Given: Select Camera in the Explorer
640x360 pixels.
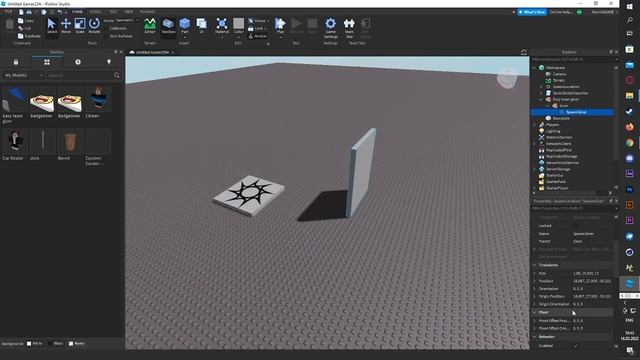Looking at the screenshot, I should pyautogui.click(x=559, y=74).
